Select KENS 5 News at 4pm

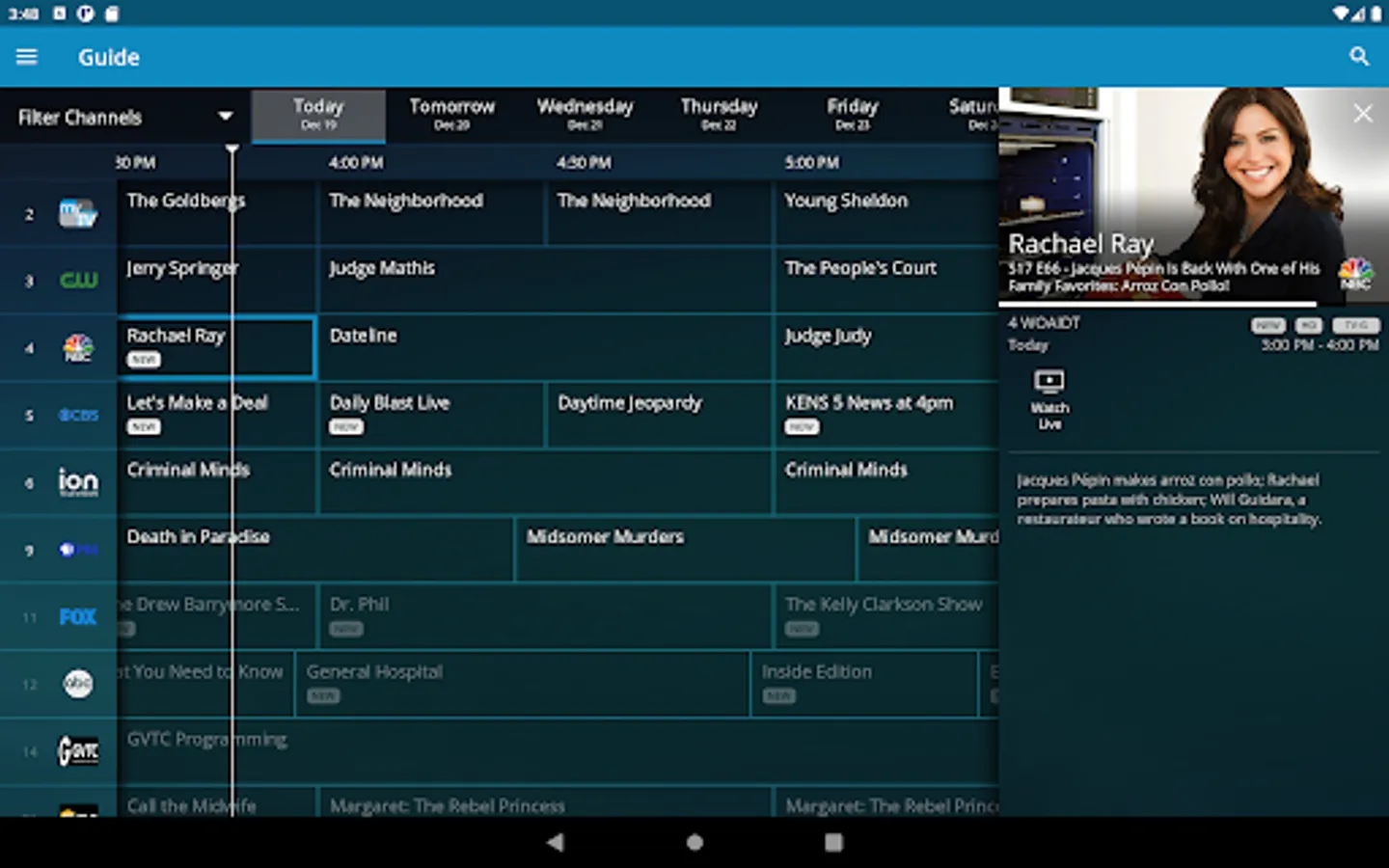click(885, 415)
